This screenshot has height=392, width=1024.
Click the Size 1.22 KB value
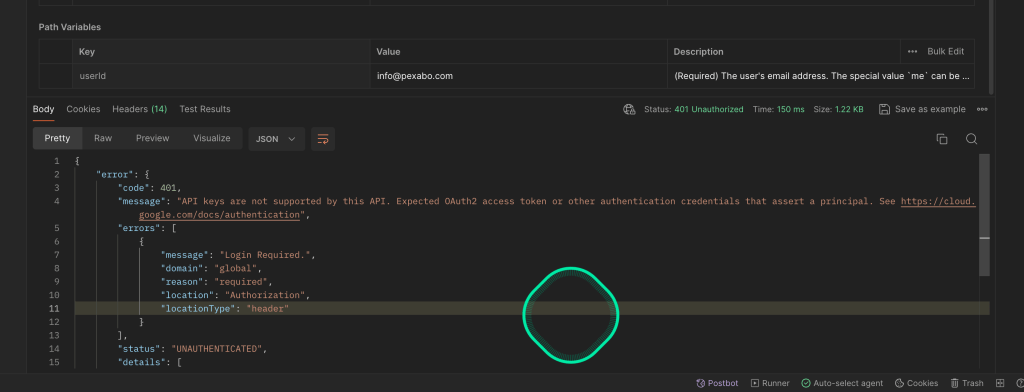click(x=849, y=109)
